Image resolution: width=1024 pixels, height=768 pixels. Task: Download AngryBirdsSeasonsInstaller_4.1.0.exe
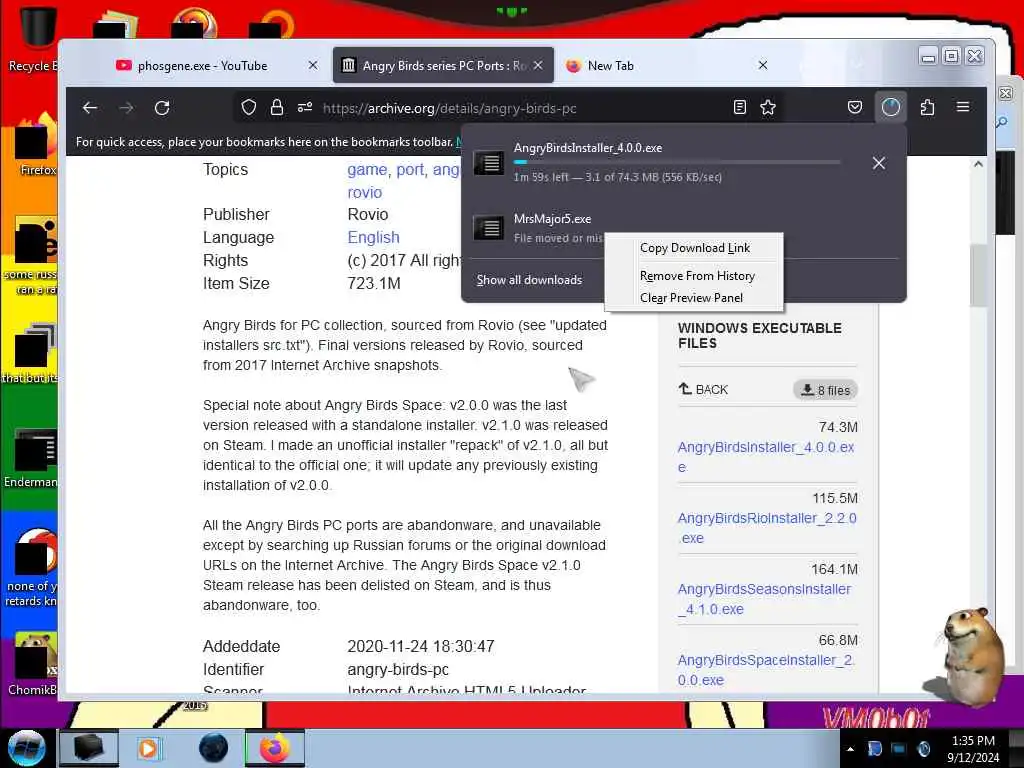pyautogui.click(x=764, y=599)
